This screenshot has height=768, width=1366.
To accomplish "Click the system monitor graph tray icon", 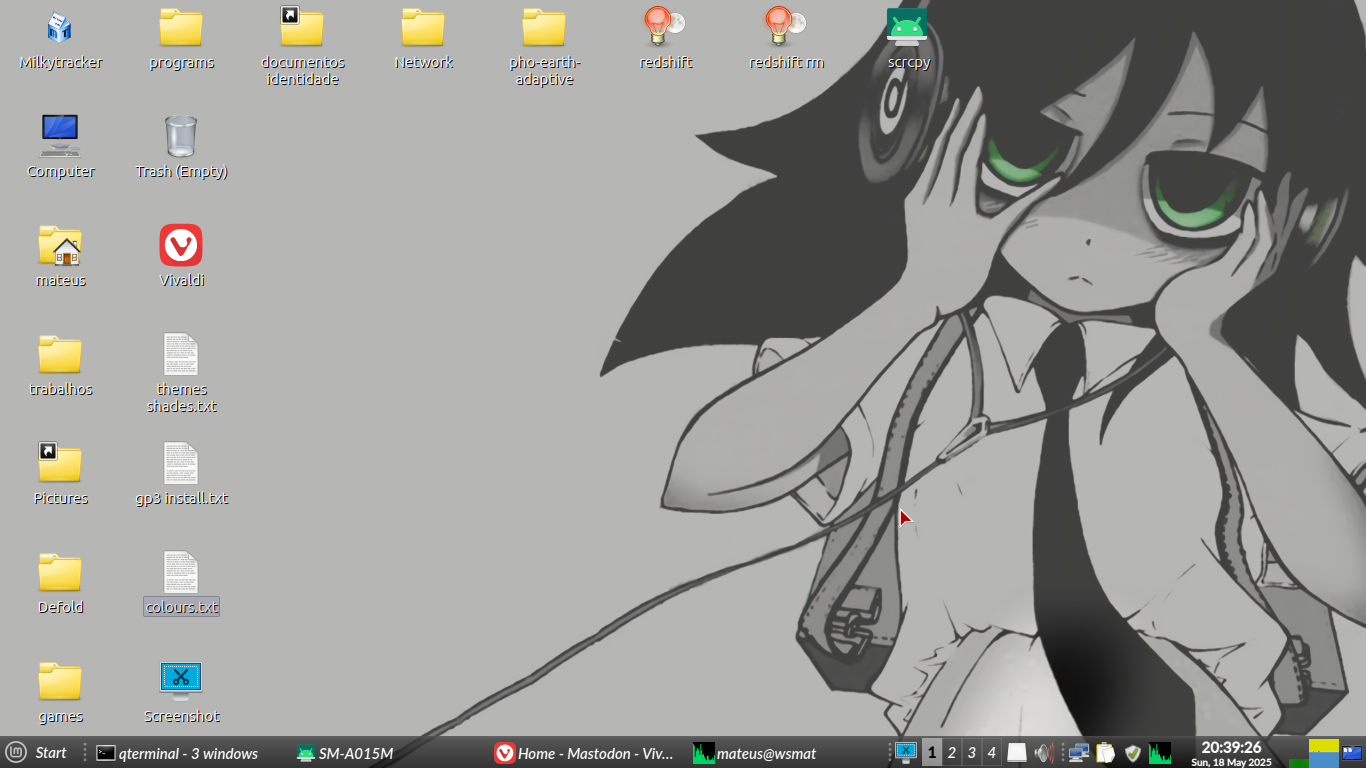I will pos(1160,753).
